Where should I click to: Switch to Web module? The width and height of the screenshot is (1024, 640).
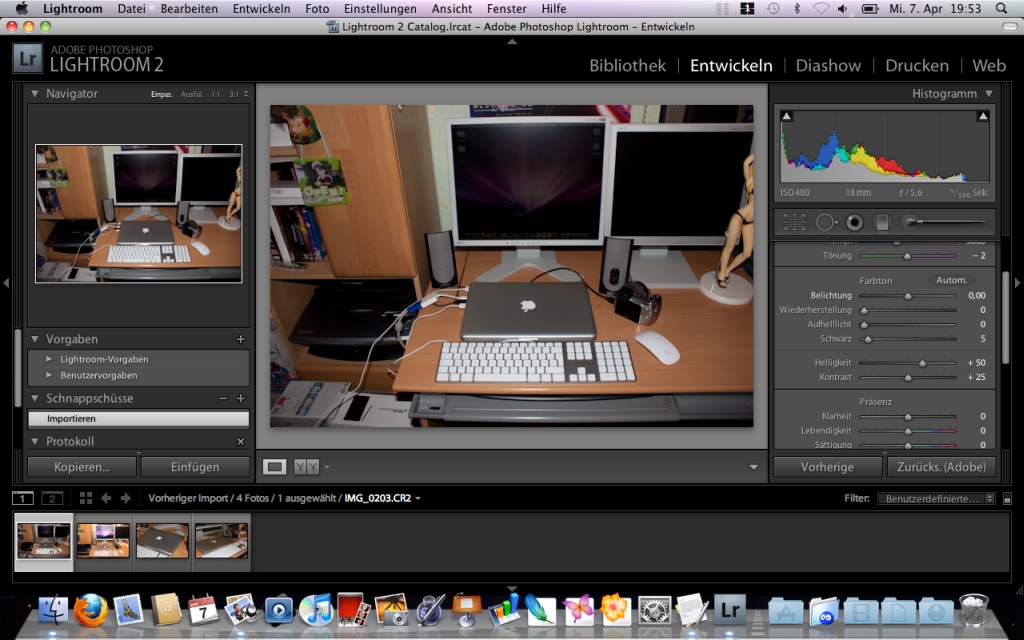(989, 65)
